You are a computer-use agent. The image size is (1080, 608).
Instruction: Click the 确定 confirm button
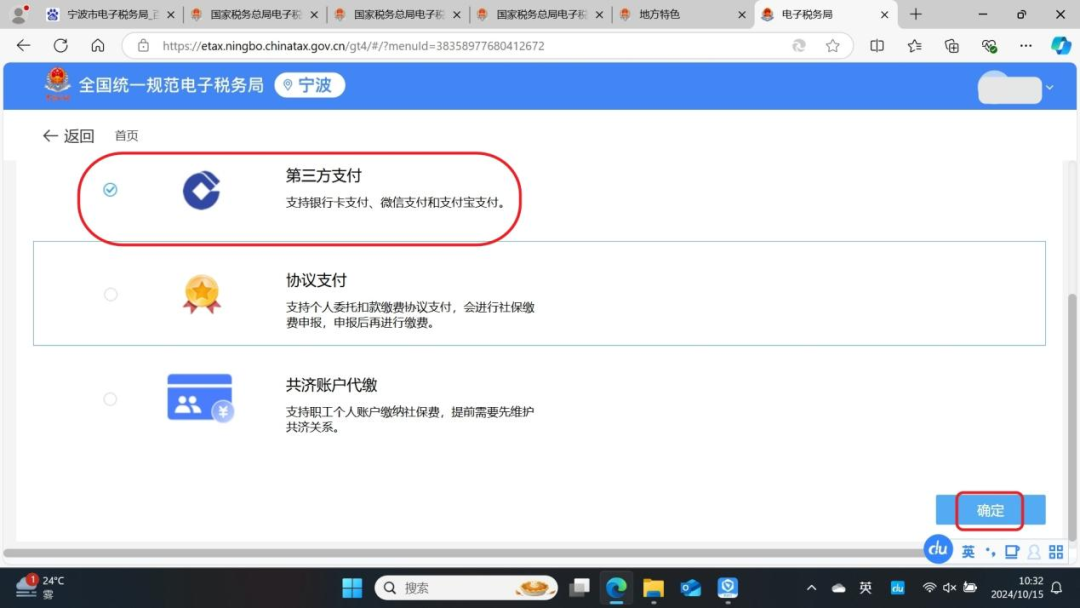click(990, 510)
